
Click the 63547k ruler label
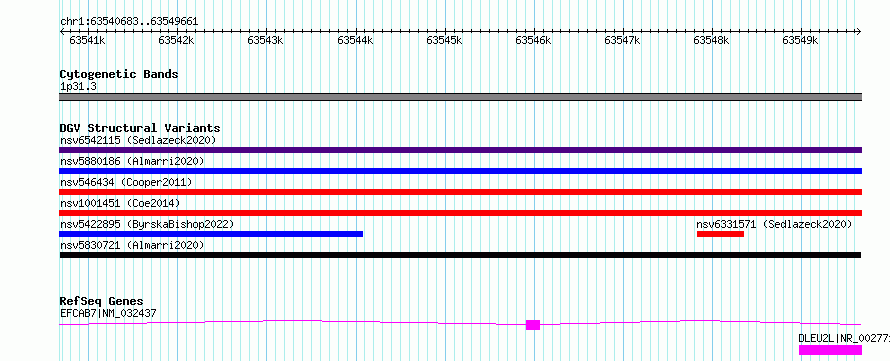click(622, 40)
